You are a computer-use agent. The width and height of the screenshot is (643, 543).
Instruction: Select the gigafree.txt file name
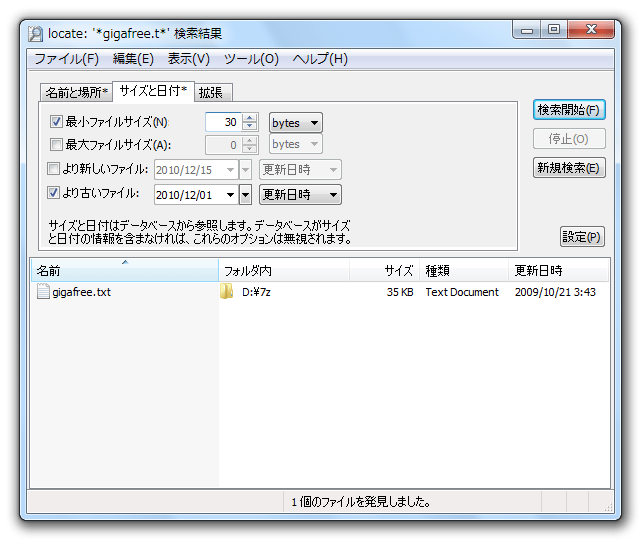coord(82,292)
